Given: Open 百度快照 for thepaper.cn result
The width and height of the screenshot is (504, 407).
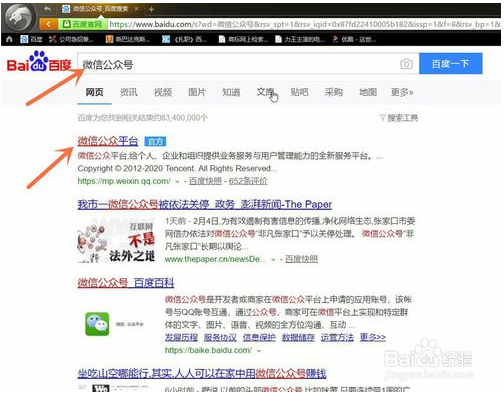Looking at the screenshot, I should pyautogui.click(x=301, y=259).
